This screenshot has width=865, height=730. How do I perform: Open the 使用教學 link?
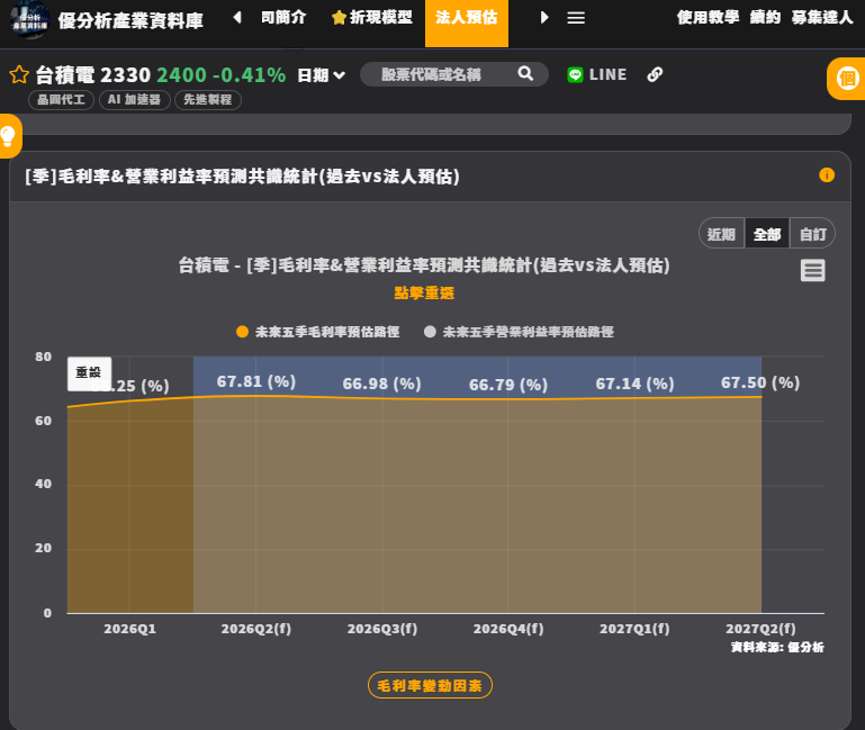(708, 18)
